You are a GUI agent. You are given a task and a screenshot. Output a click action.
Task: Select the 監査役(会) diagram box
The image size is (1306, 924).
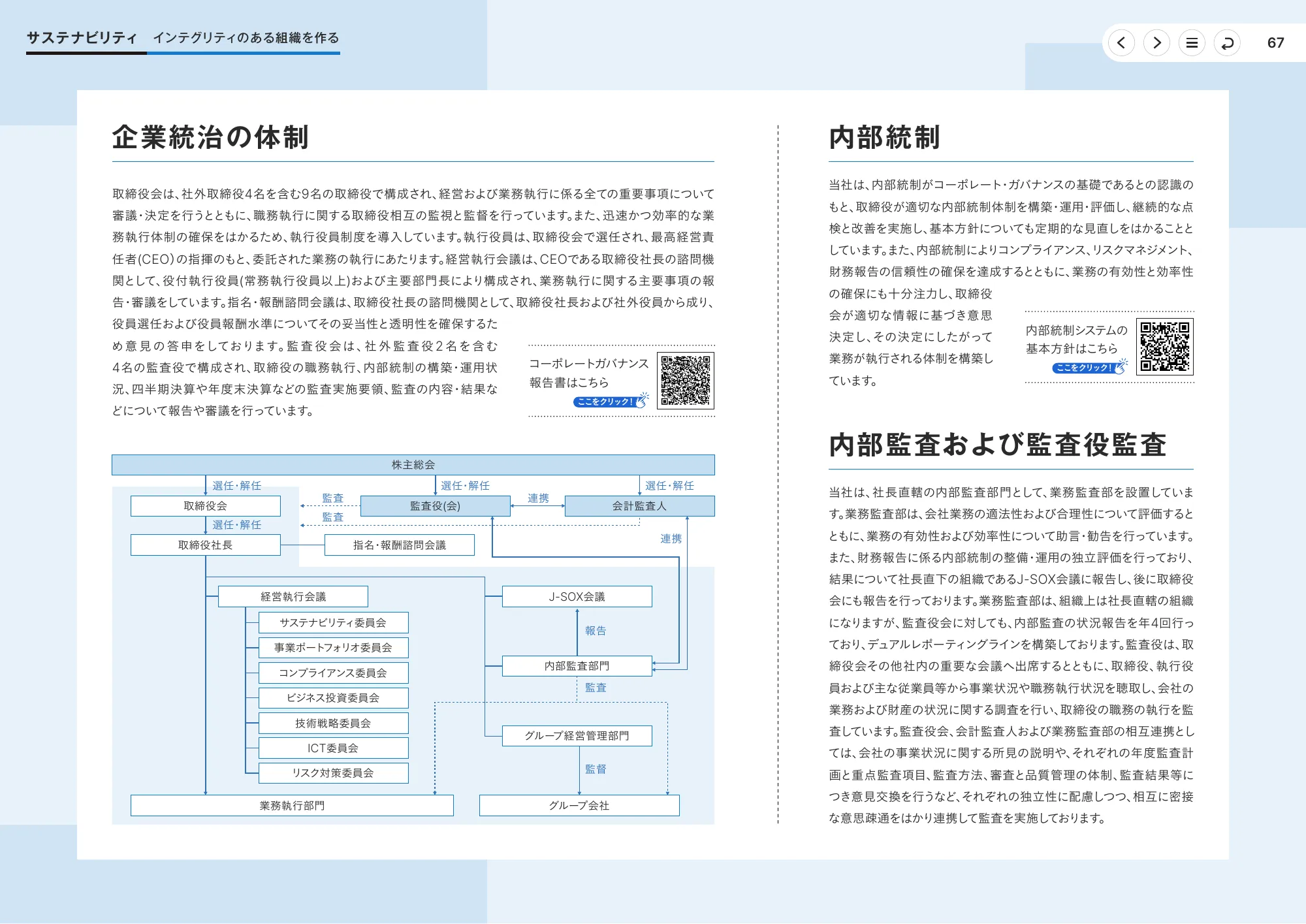pos(435,505)
